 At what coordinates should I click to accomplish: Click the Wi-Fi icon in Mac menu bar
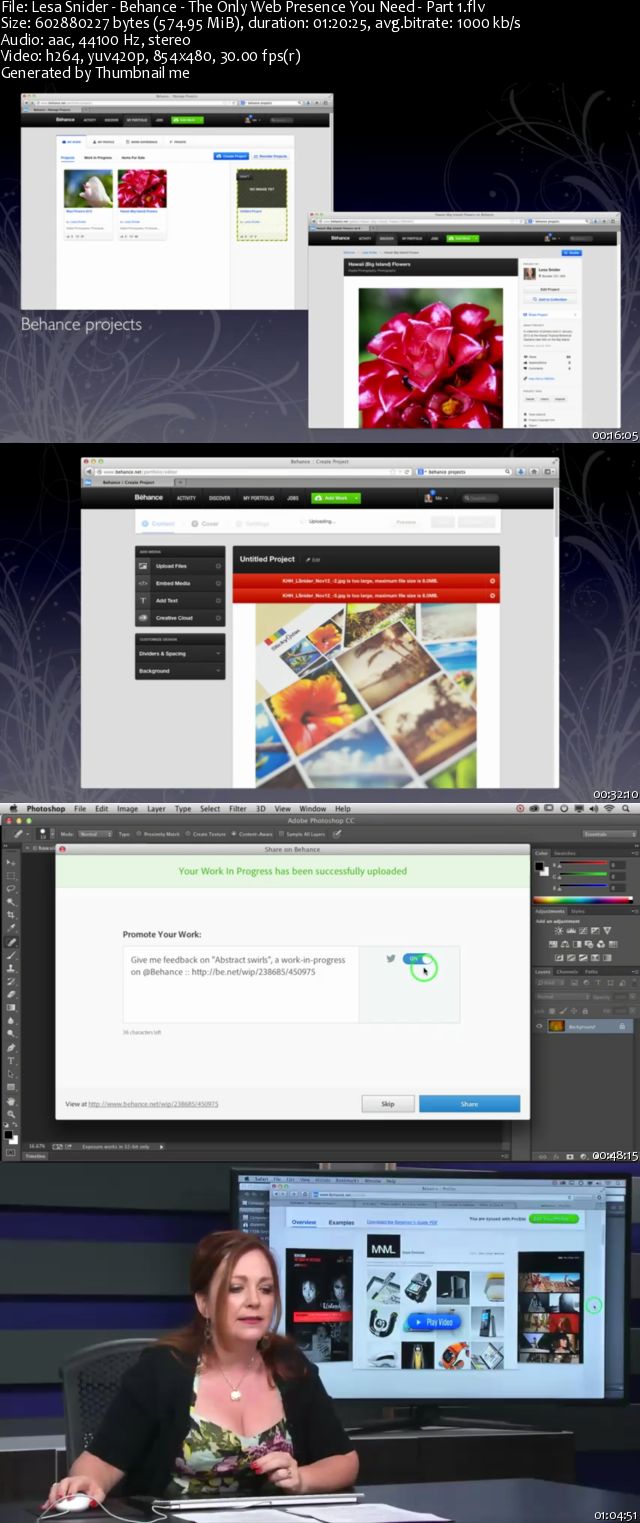click(609, 808)
